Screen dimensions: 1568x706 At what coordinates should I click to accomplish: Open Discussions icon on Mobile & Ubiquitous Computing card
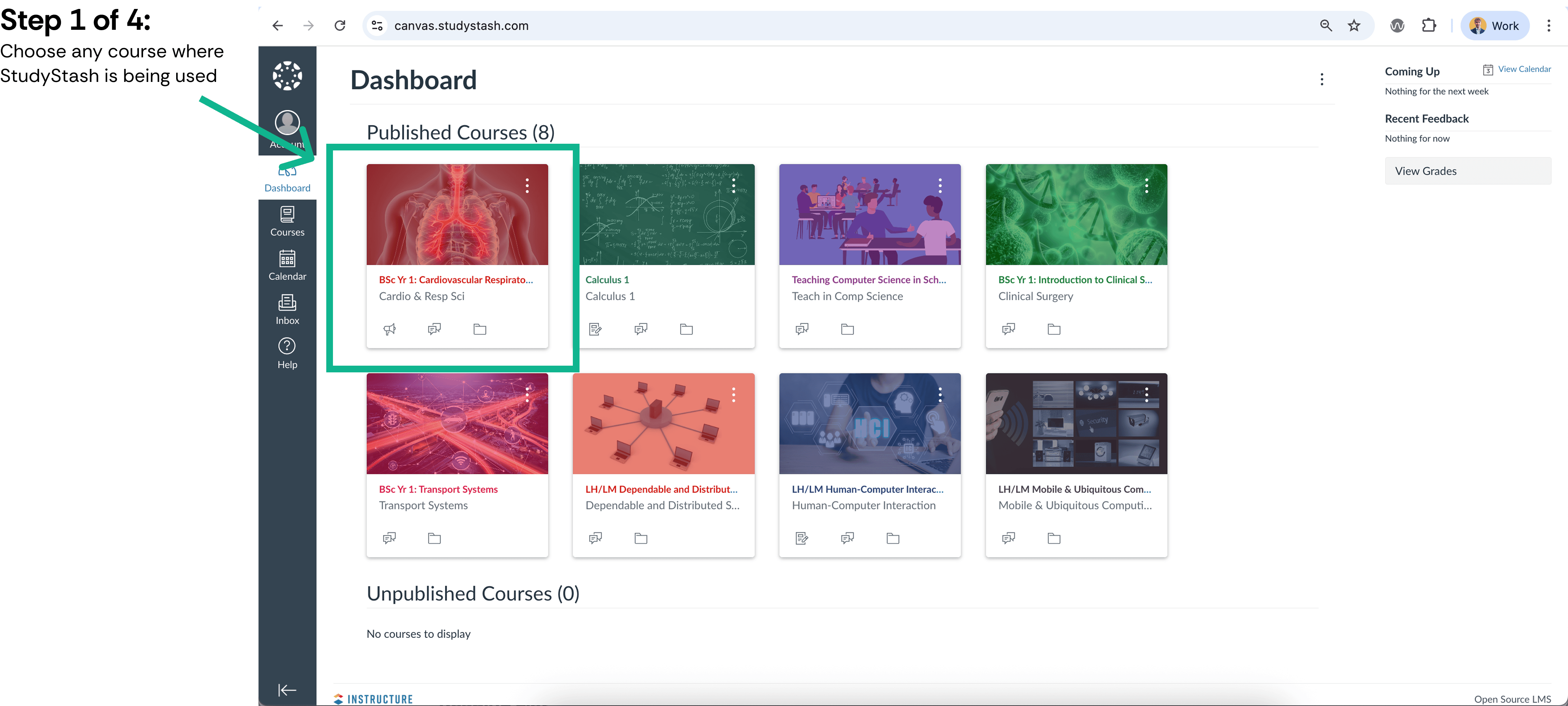click(1009, 538)
